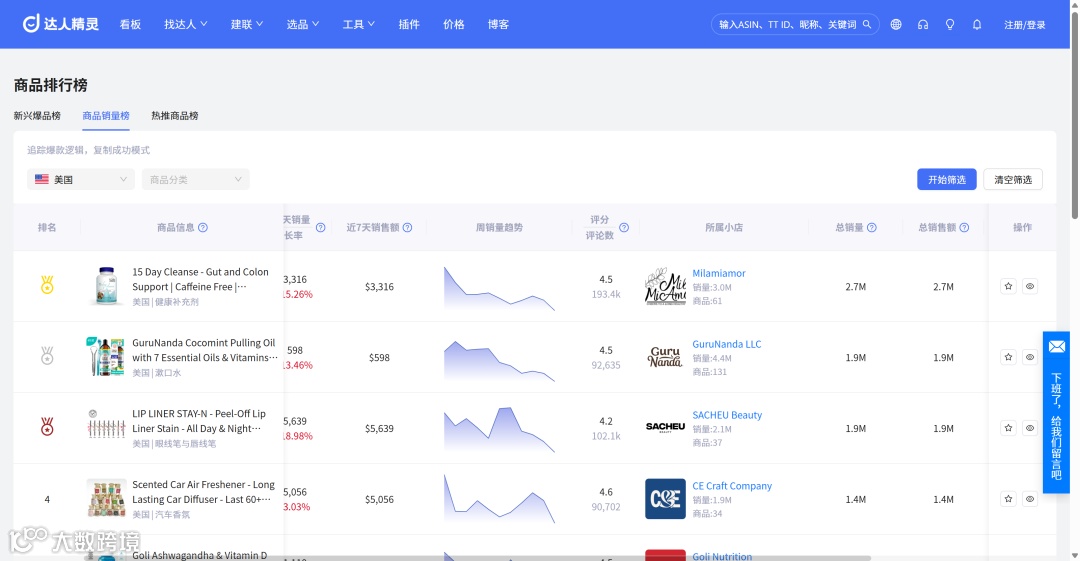
Task: Click the CE Craft Company logo
Action: [665, 499]
